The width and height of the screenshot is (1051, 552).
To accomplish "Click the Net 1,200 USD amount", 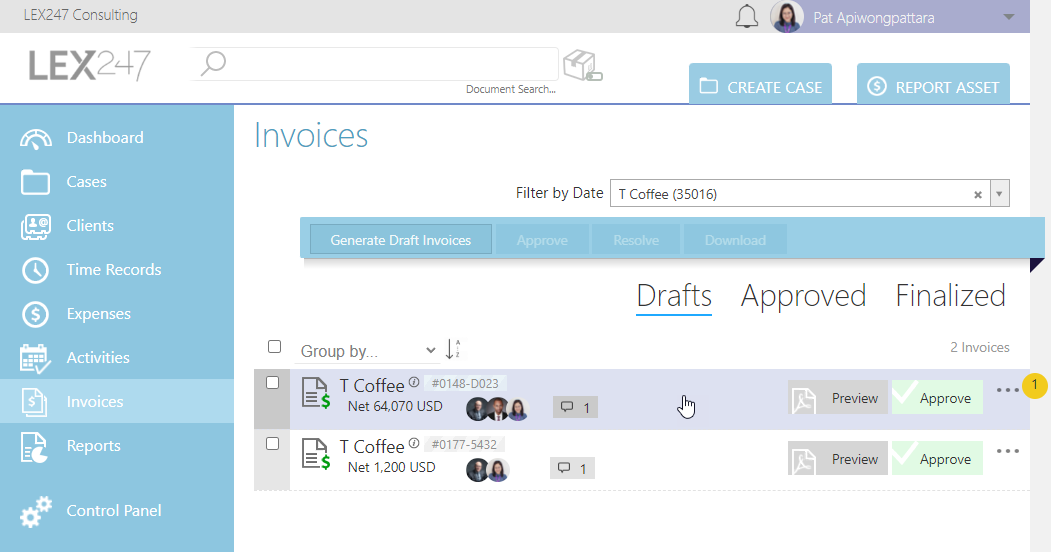I will coord(391,467).
